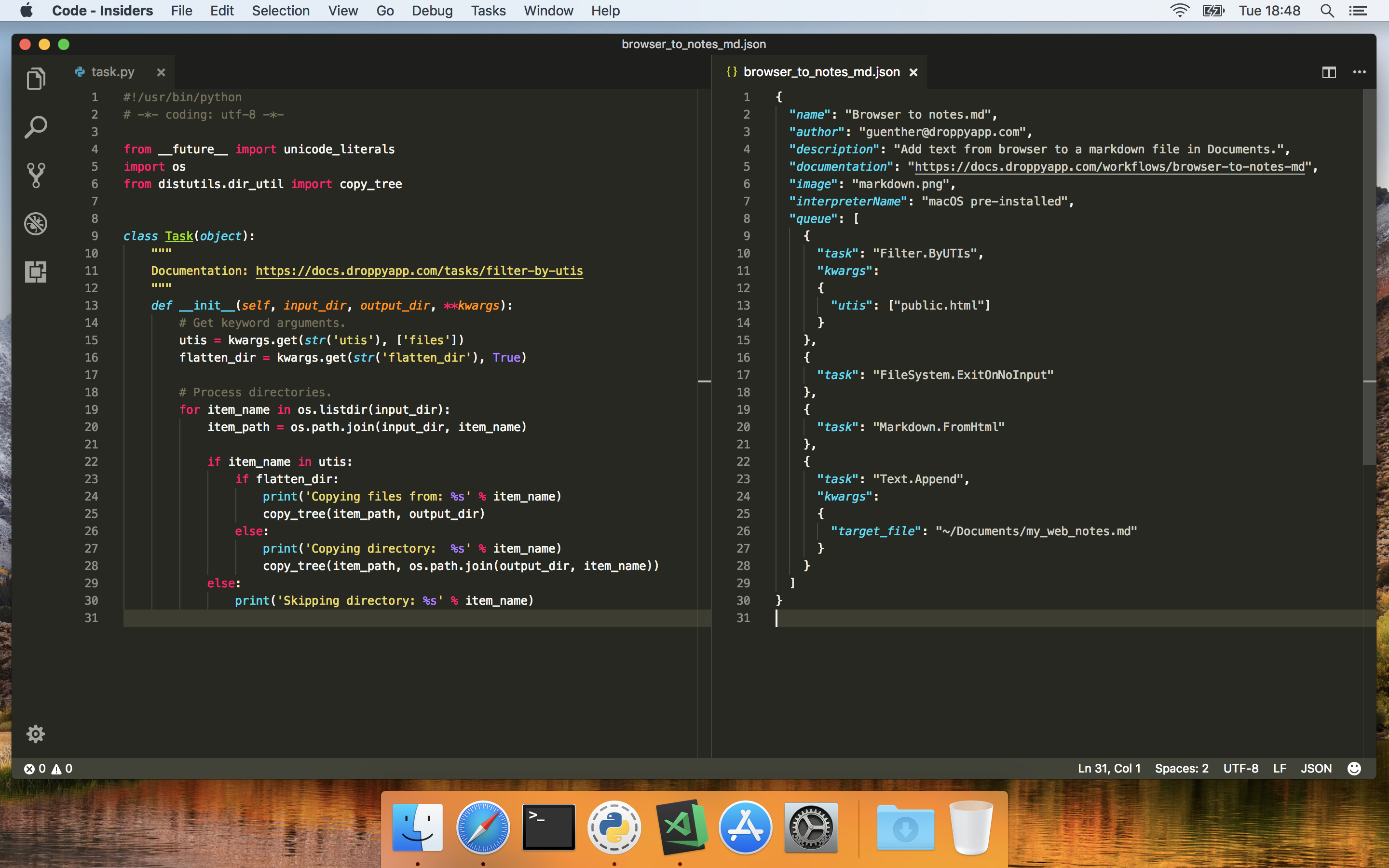Viewport: 1389px width, 868px height.
Task: Open the Search view
Action: [36, 126]
